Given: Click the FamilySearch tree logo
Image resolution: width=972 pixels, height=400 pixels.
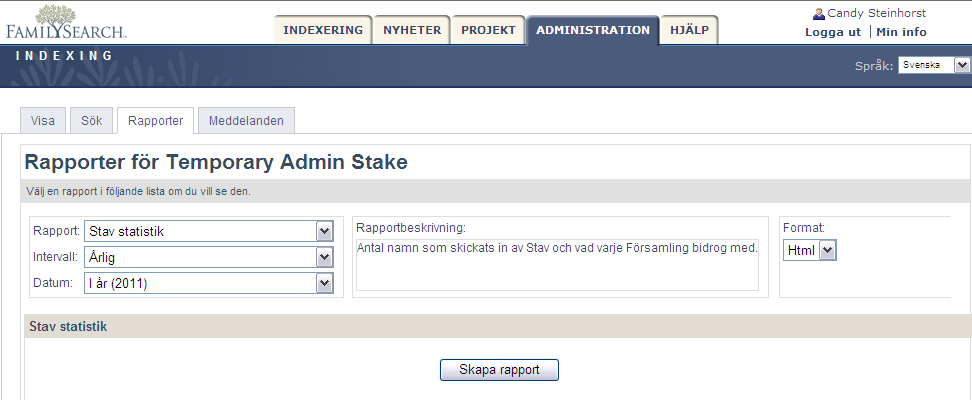Looking at the screenshot, I should [66, 23].
